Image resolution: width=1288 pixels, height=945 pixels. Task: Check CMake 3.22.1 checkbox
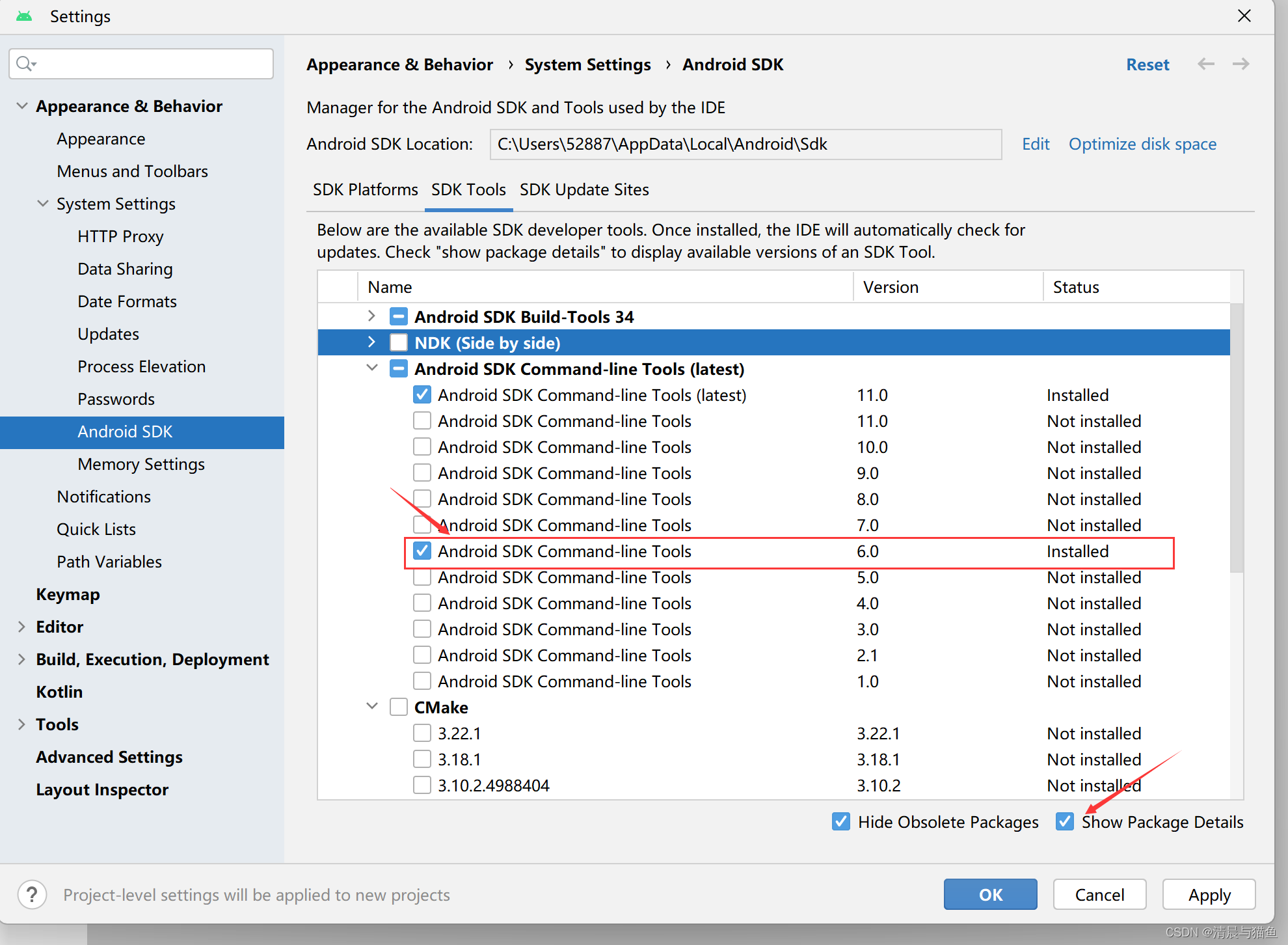(422, 733)
